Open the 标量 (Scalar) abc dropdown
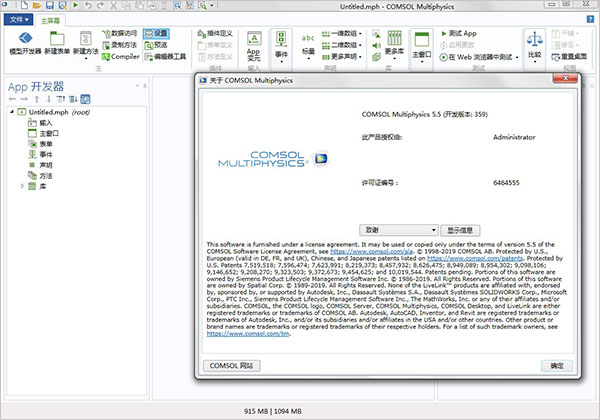Viewport: 600px width, 420px height. pyautogui.click(x=308, y=46)
